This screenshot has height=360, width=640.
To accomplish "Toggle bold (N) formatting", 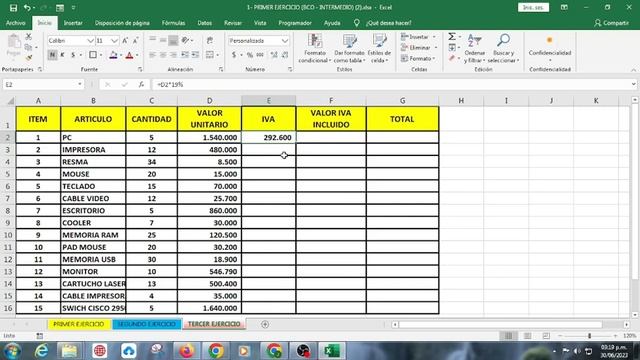I will point(52,55).
